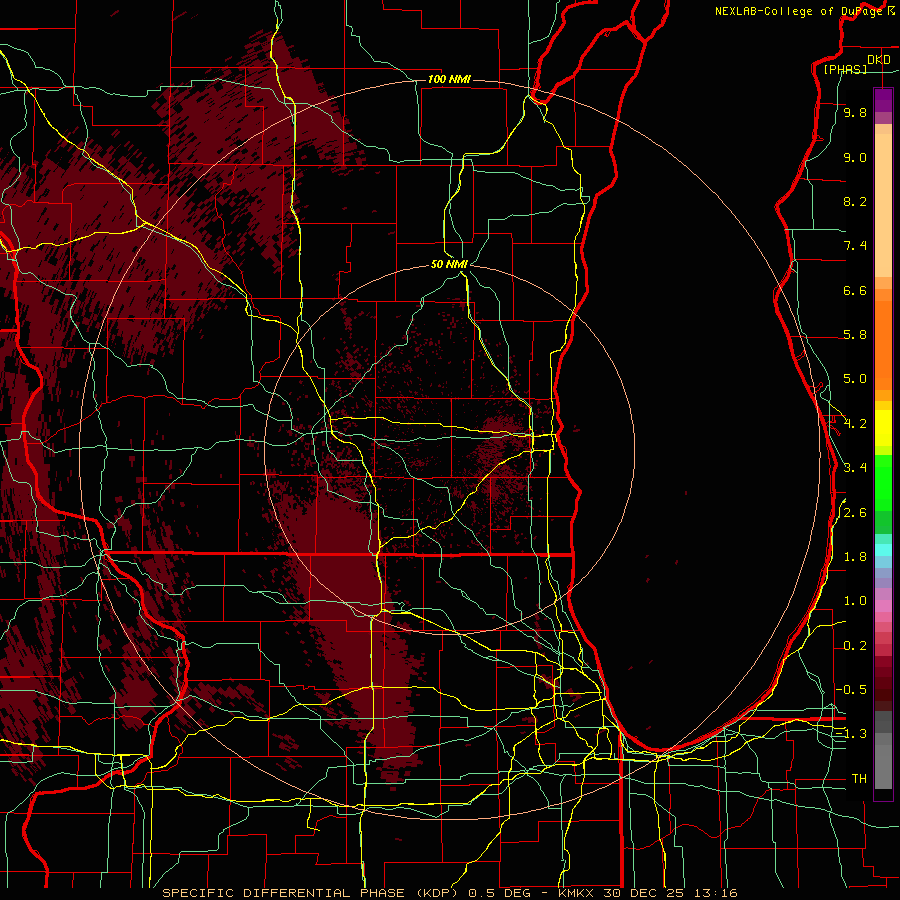Click the bright yellow segment of color bar
Screen dimensions: 900x900
coord(883,428)
